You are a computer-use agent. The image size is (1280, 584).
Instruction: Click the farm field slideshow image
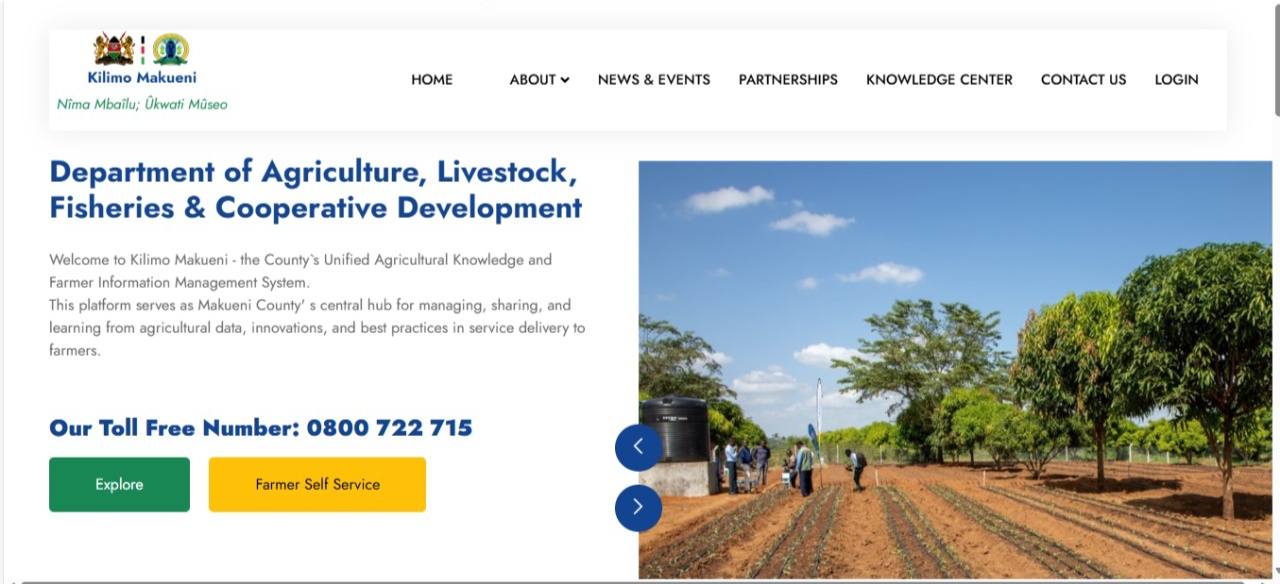[955, 370]
